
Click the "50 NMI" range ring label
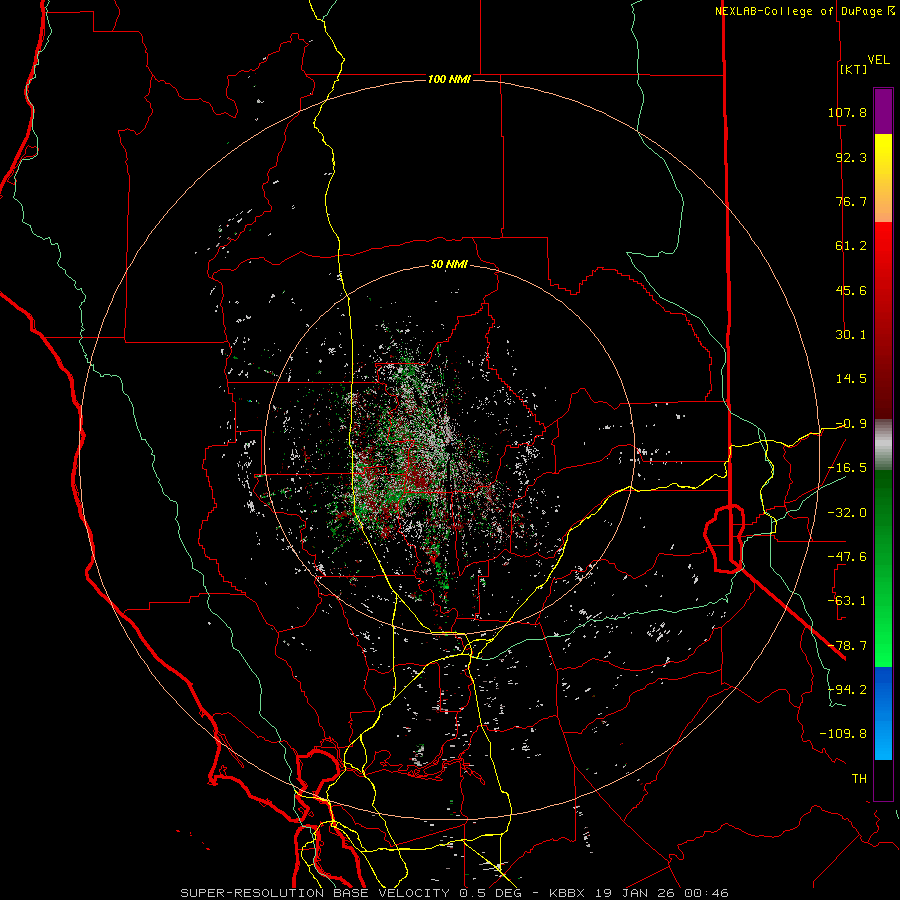click(x=449, y=264)
